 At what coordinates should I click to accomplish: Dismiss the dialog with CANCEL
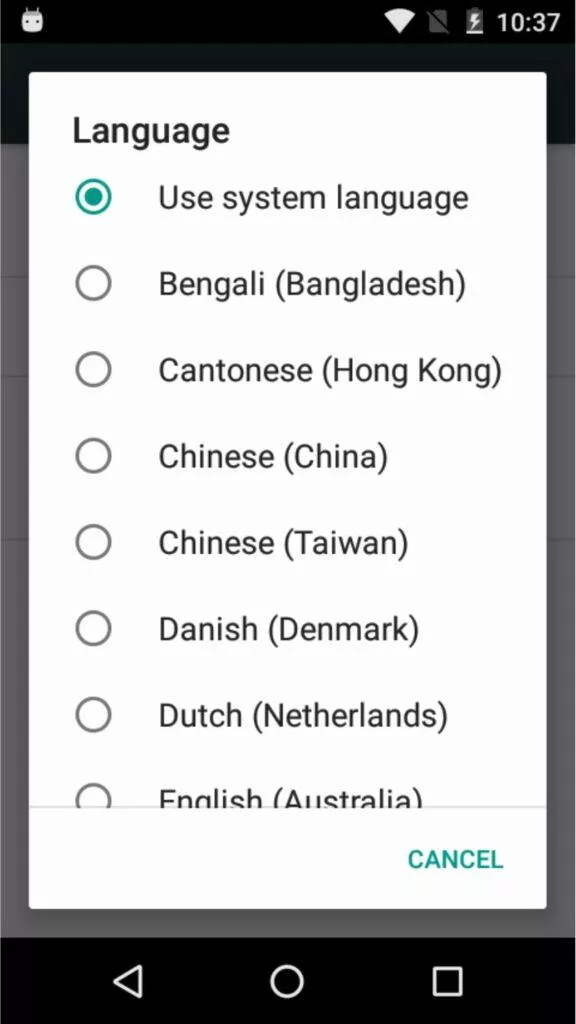click(455, 859)
